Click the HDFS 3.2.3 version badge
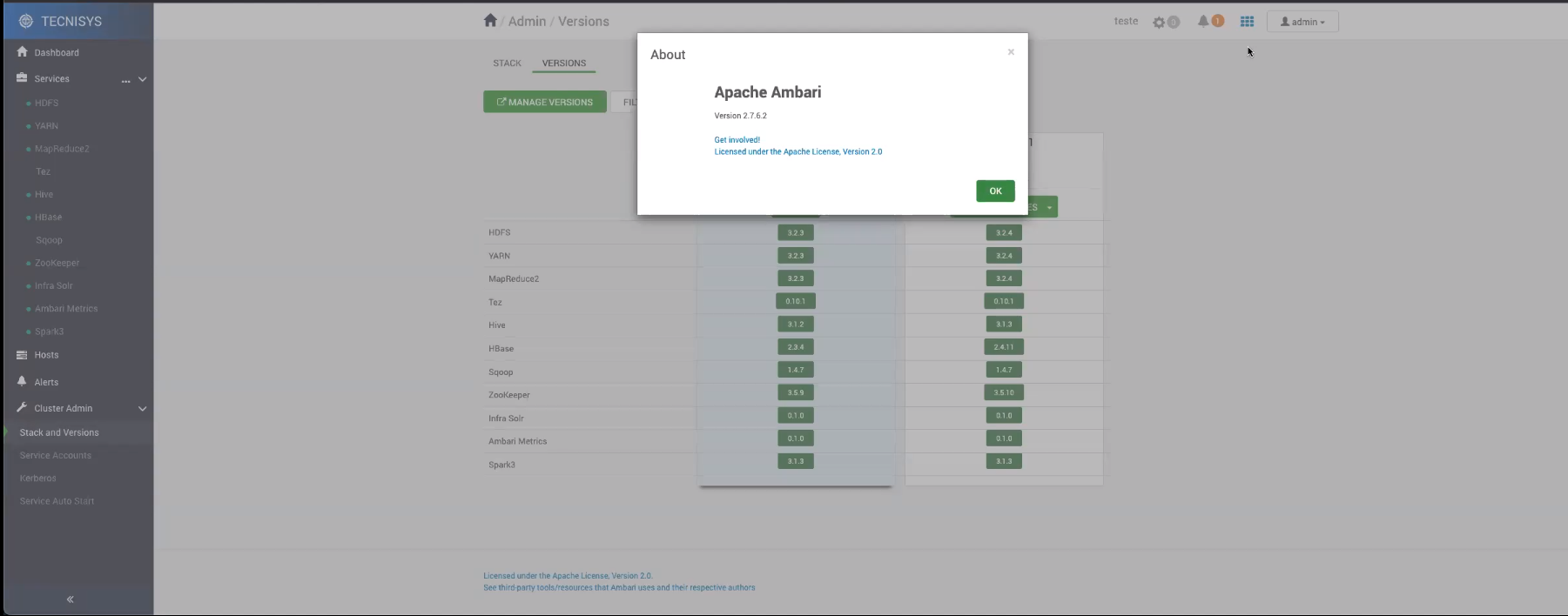 click(x=796, y=233)
